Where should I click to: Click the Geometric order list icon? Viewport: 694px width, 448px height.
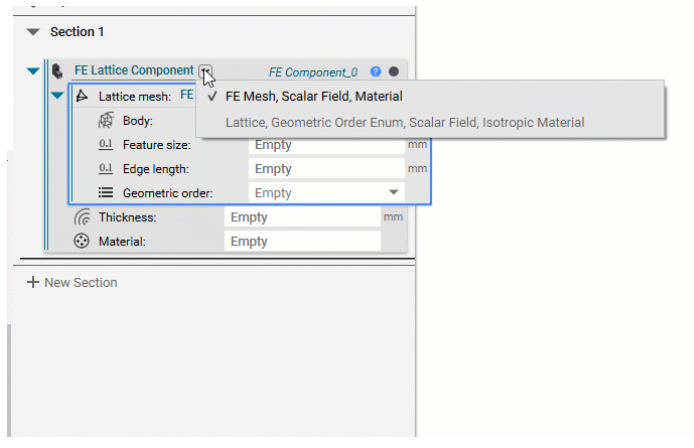[105, 193]
